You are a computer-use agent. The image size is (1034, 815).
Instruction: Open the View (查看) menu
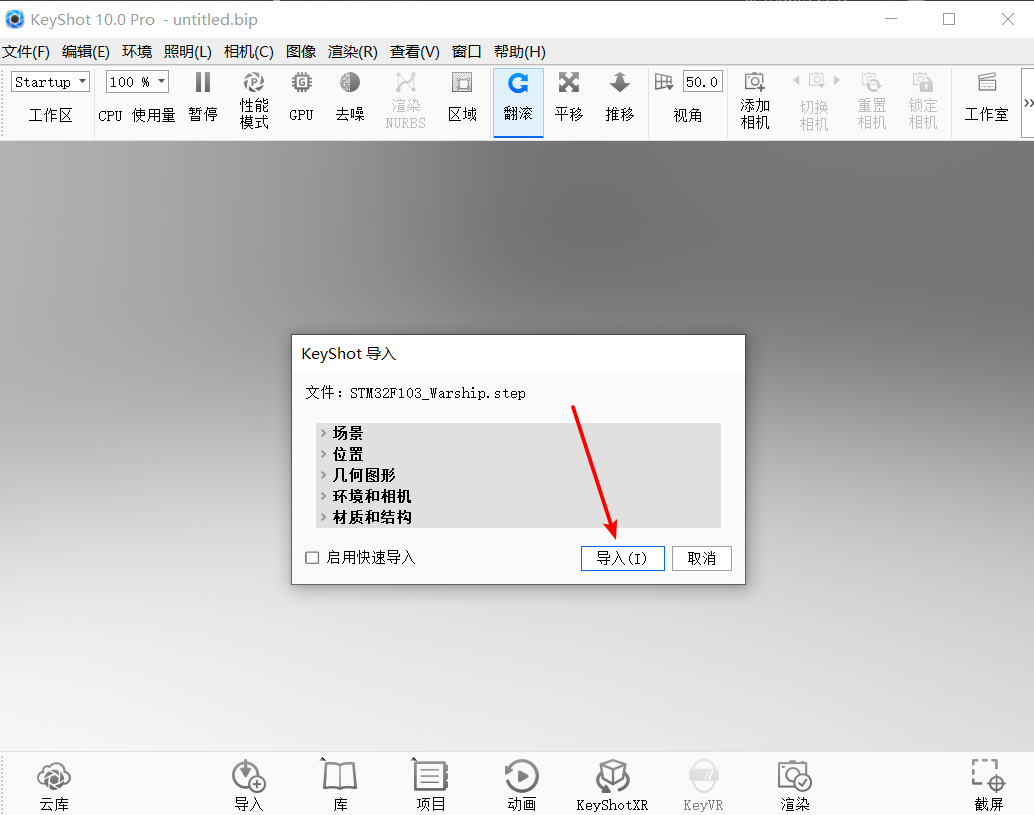415,51
